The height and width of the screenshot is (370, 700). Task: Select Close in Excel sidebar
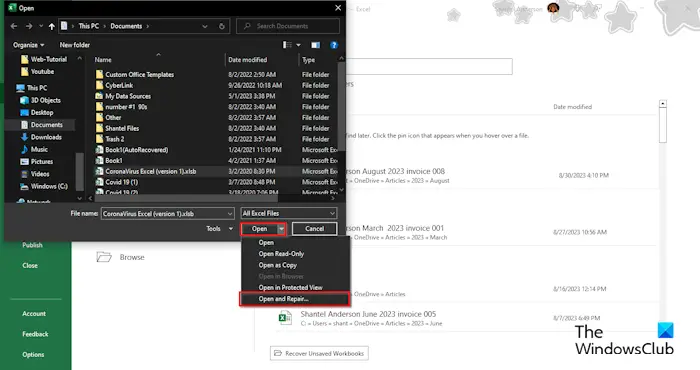(x=30, y=266)
